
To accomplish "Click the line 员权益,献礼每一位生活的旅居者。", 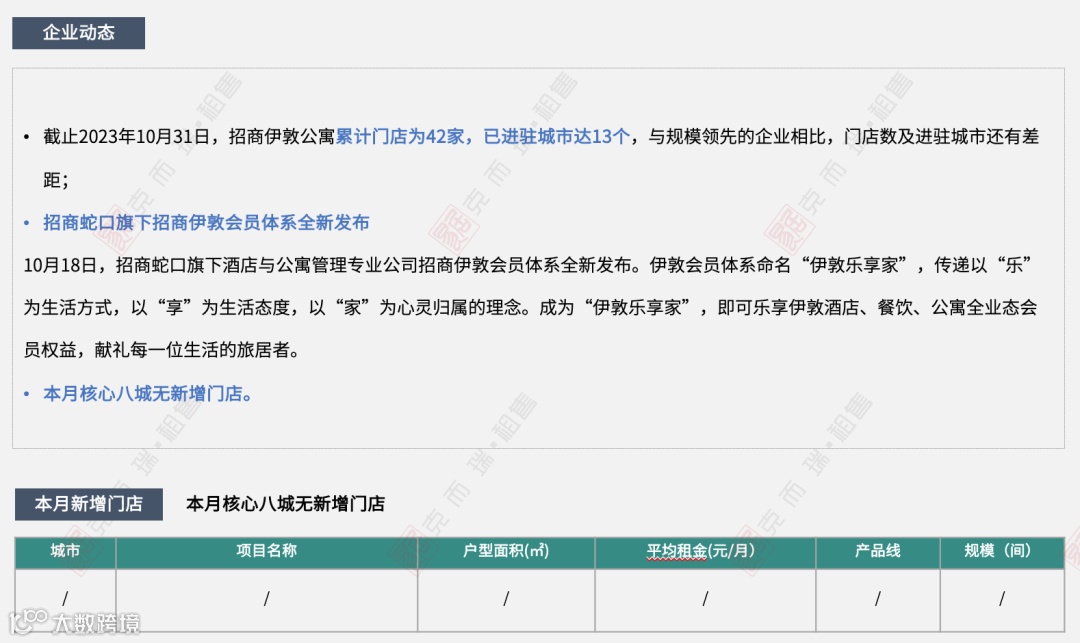I will 163,350.
